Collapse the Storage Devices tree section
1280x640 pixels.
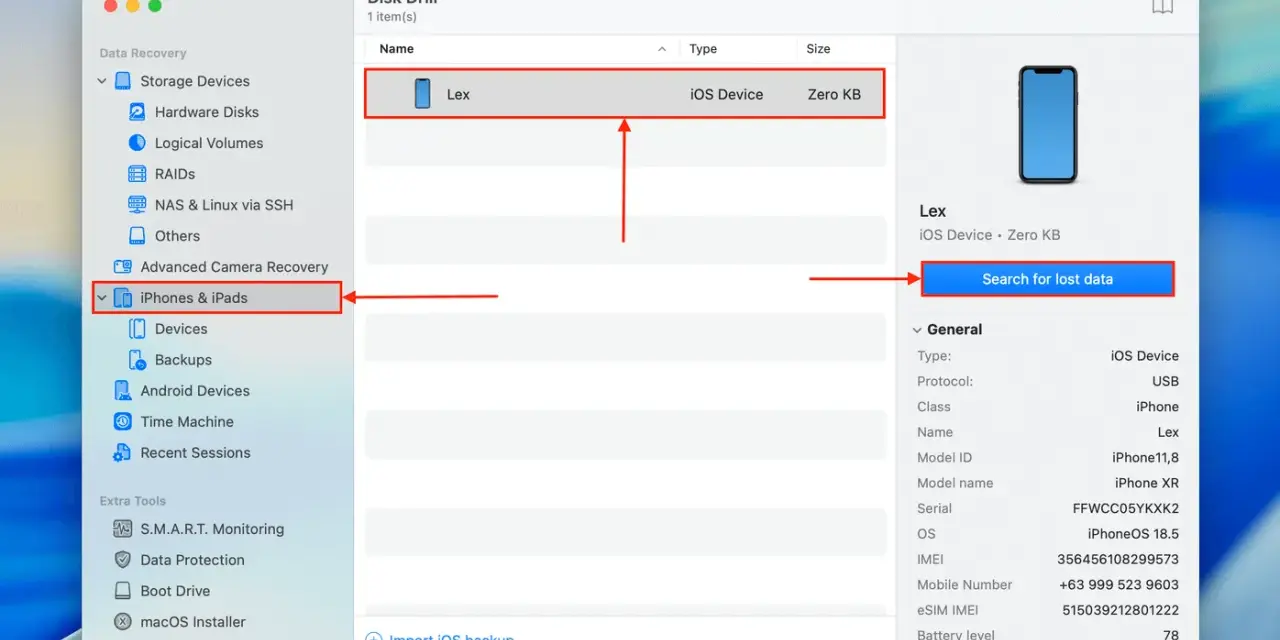point(102,81)
